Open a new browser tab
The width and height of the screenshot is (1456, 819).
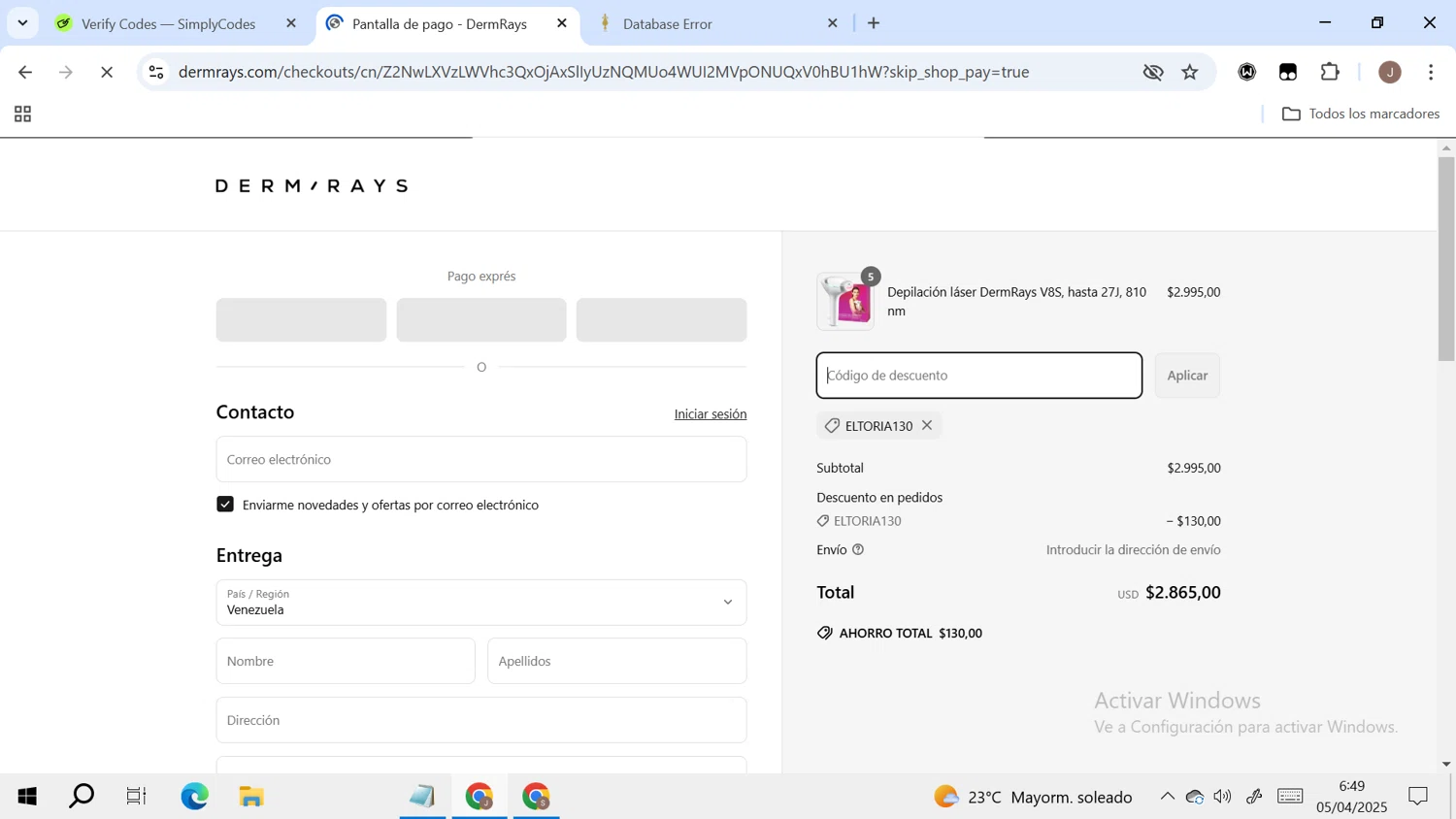[x=874, y=23]
